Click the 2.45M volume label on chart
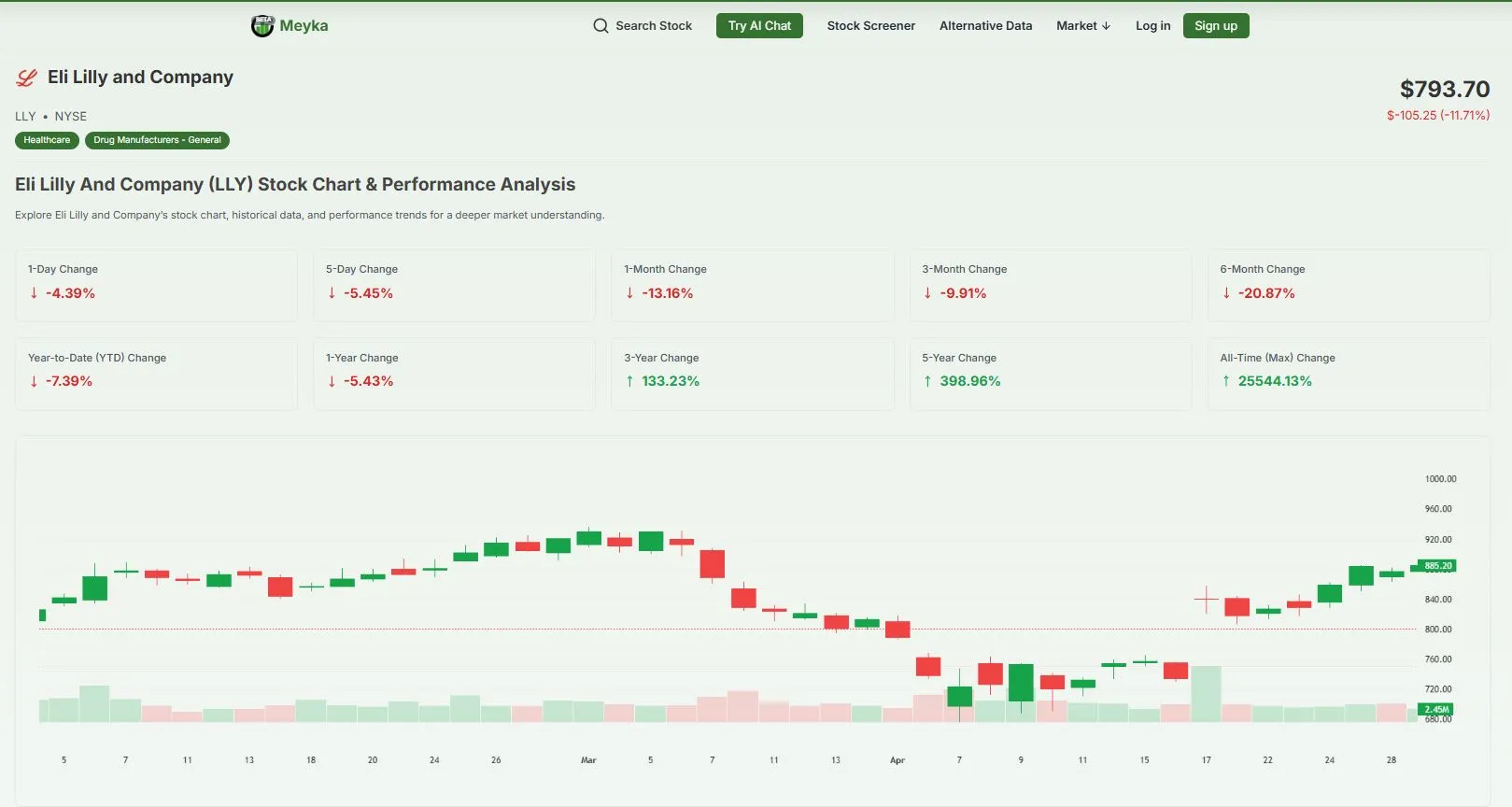Screen dimensions: 1512x807 (x=1436, y=710)
